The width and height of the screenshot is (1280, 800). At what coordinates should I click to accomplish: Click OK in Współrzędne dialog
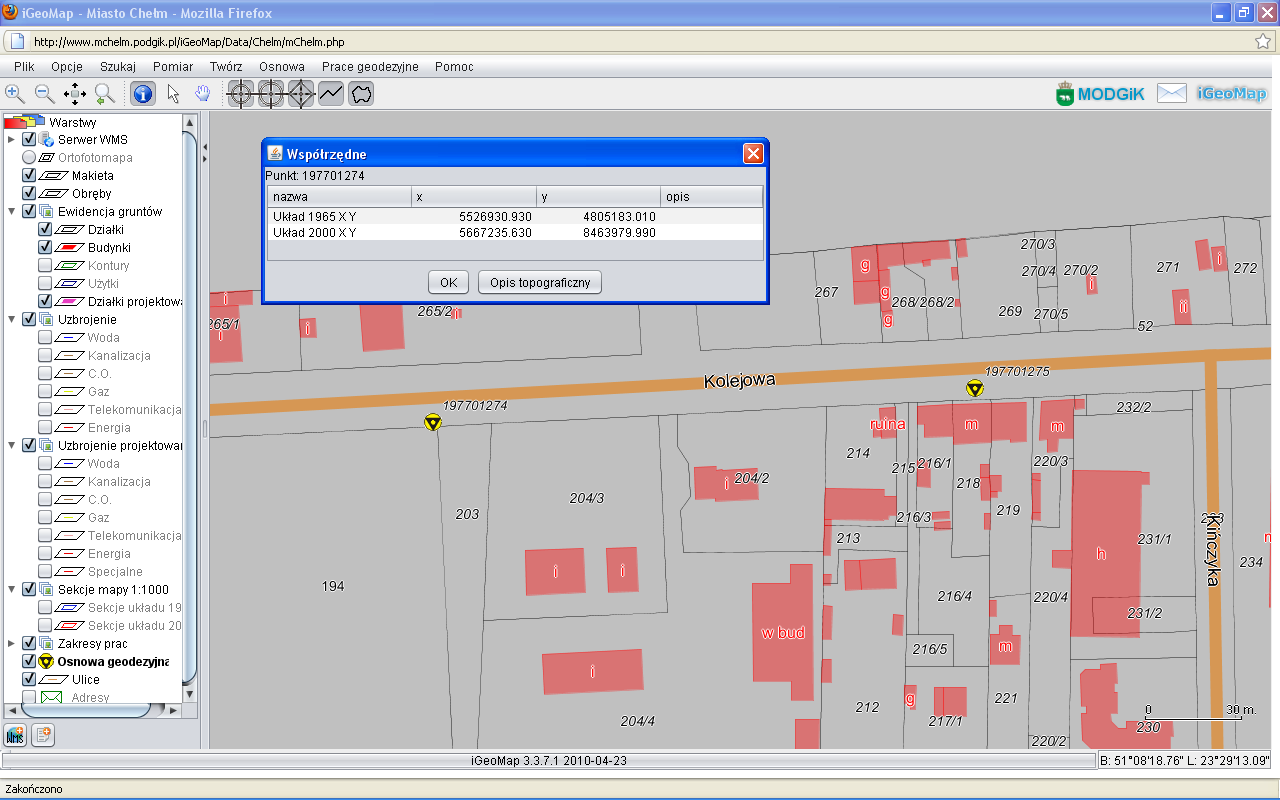[x=449, y=282]
